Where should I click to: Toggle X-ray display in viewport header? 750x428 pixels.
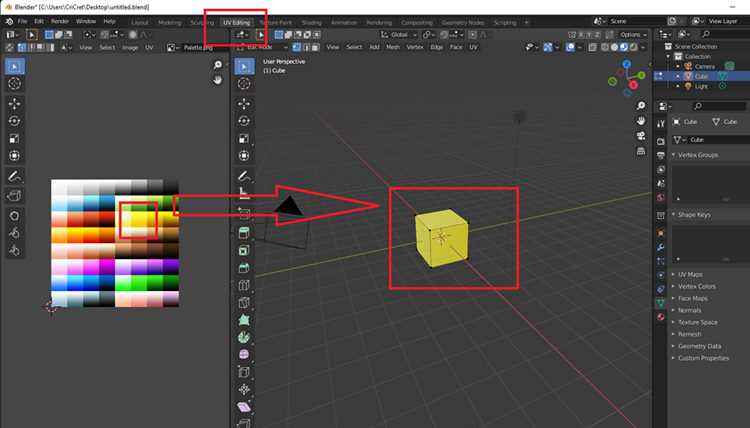click(x=593, y=47)
